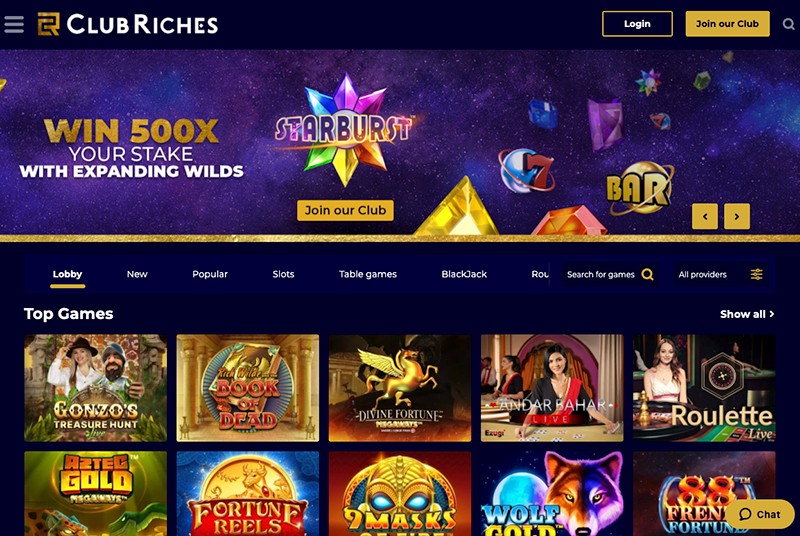Launch the Book of Dead game
Viewport: 800px width, 536px height.
pos(247,388)
